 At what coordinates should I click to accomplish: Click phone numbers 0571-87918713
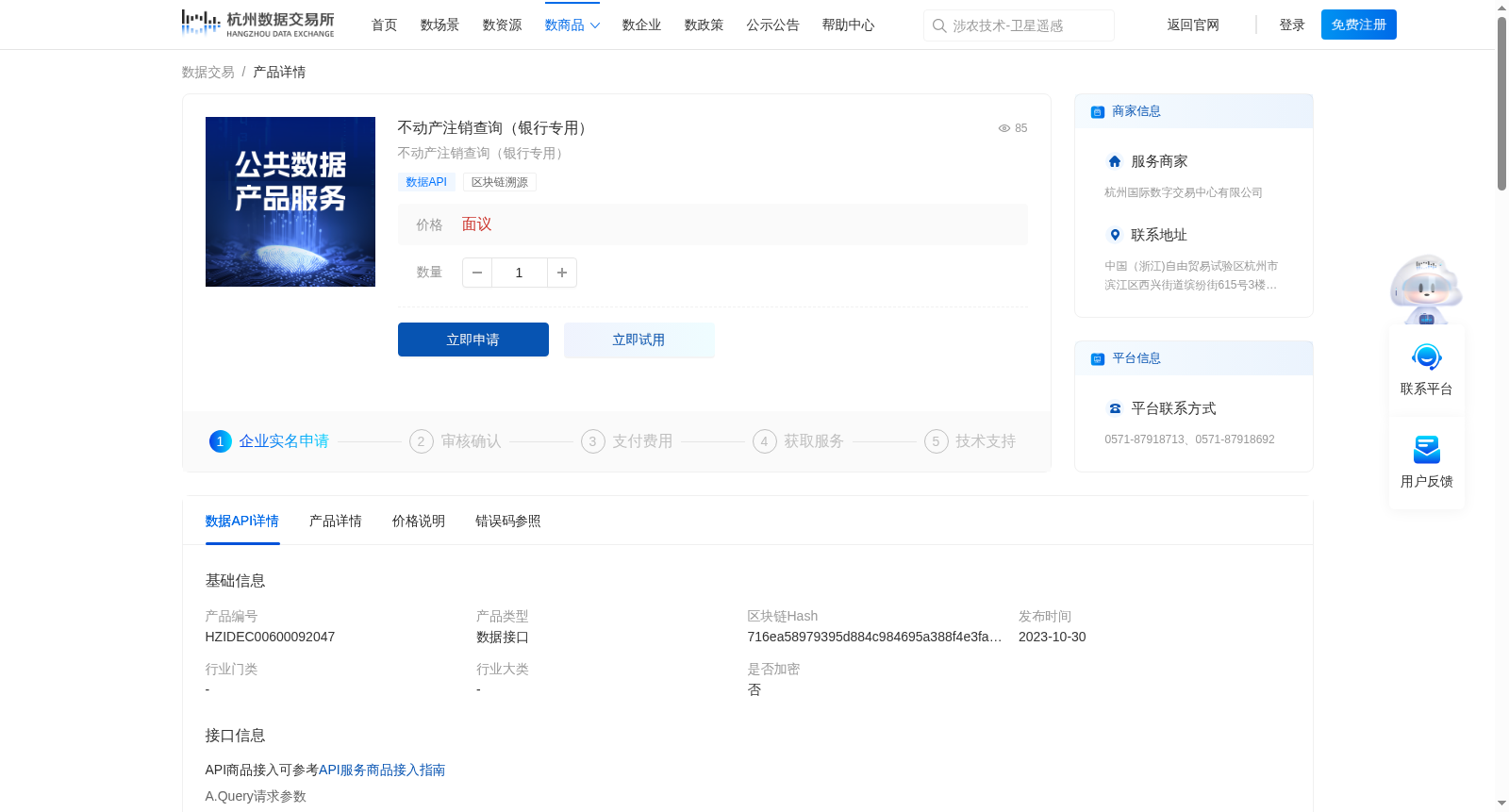click(x=1190, y=439)
